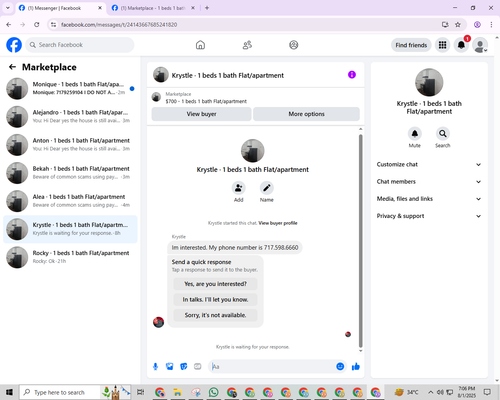Screen dimensions: 500x400
Task: Open Chrome three-dot menu
Action: [491, 24]
